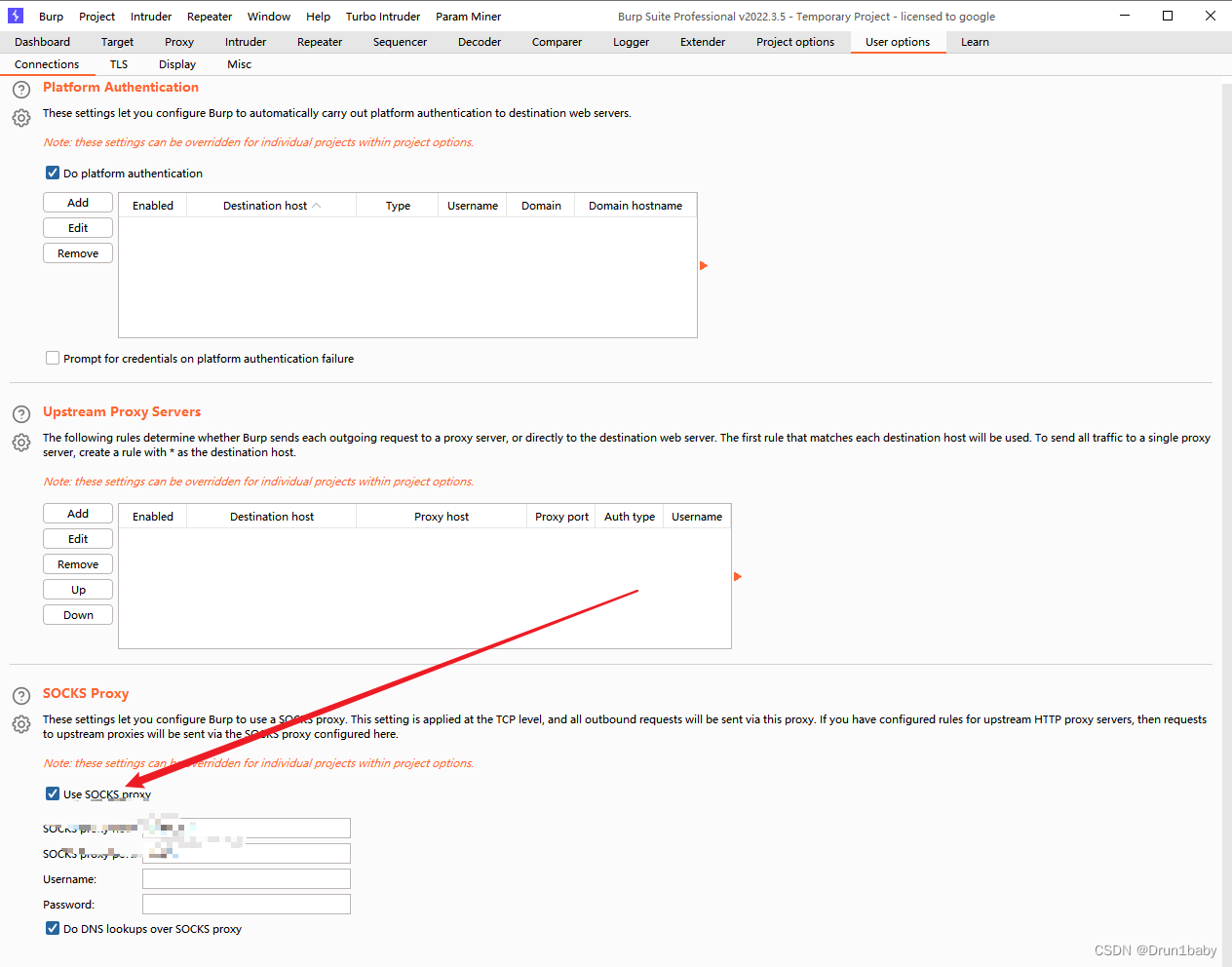Open help icon for SOCKS Proxy
Image resolution: width=1232 pixels, height=967 pixels.
click(x=21, y=696)
